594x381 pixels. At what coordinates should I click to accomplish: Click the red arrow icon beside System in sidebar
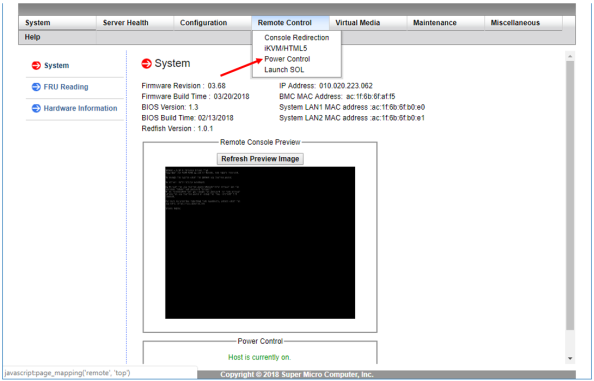click(36, 66)
